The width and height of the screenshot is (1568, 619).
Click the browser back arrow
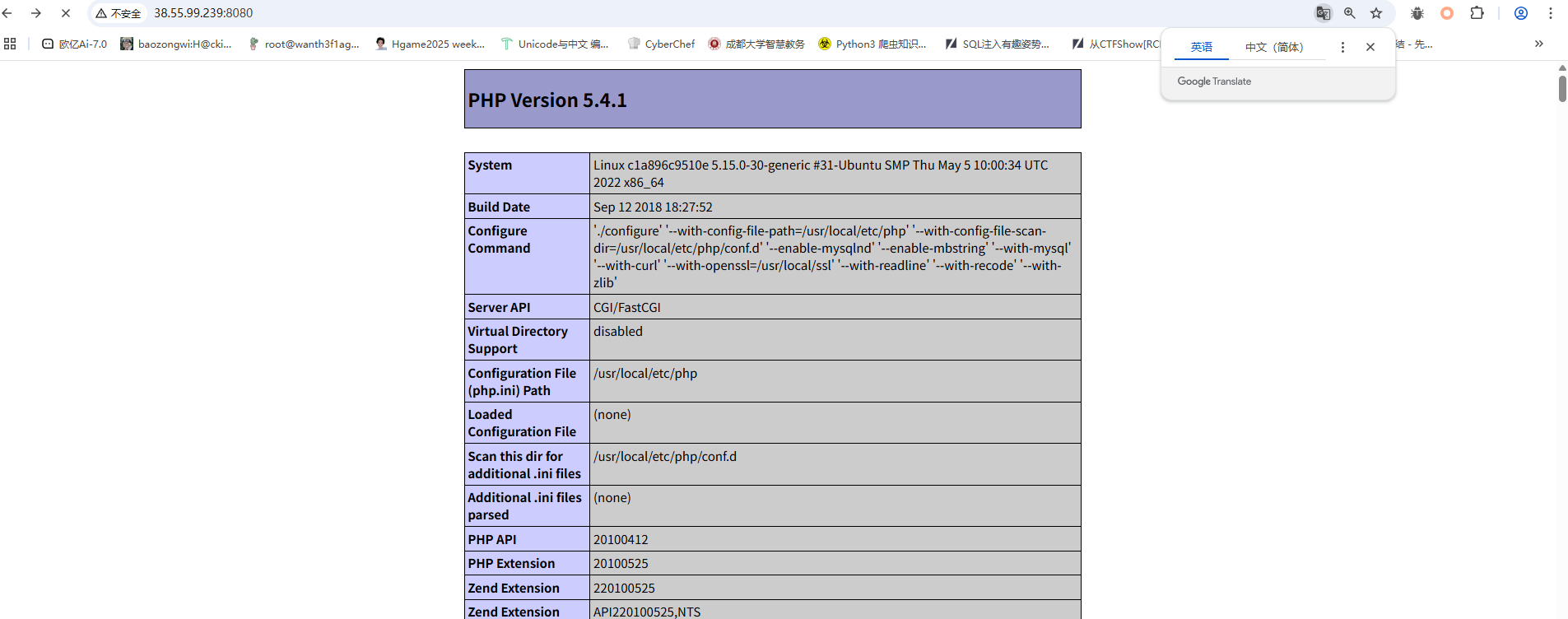(7, 13)
